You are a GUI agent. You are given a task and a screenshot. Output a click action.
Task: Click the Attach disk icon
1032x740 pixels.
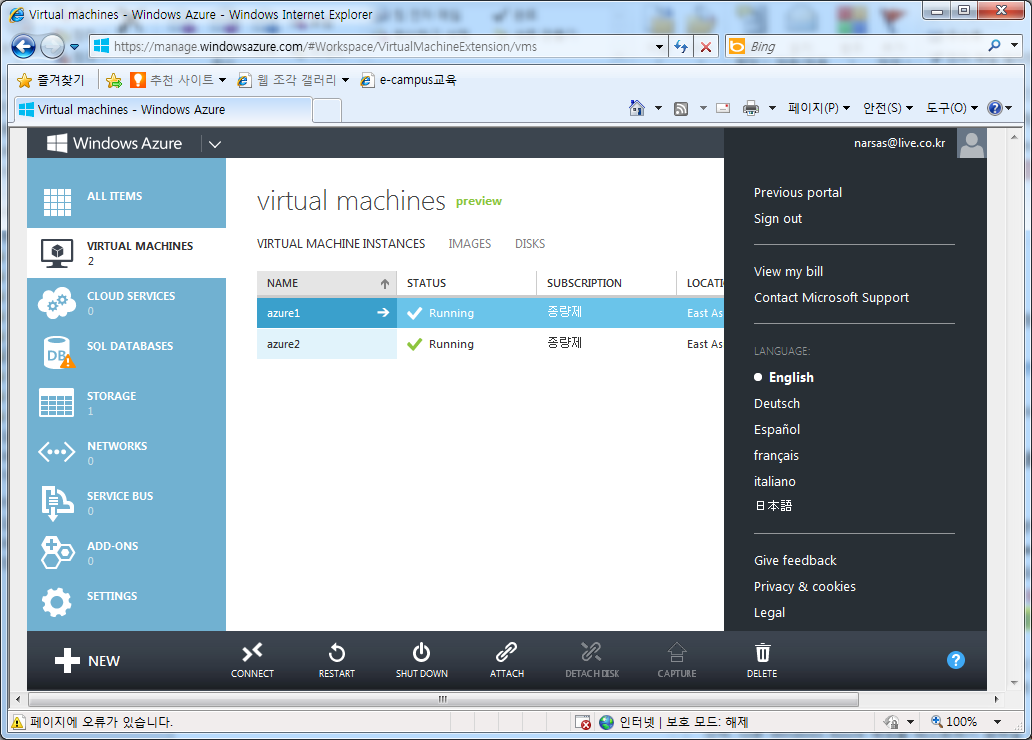[506, 652]
